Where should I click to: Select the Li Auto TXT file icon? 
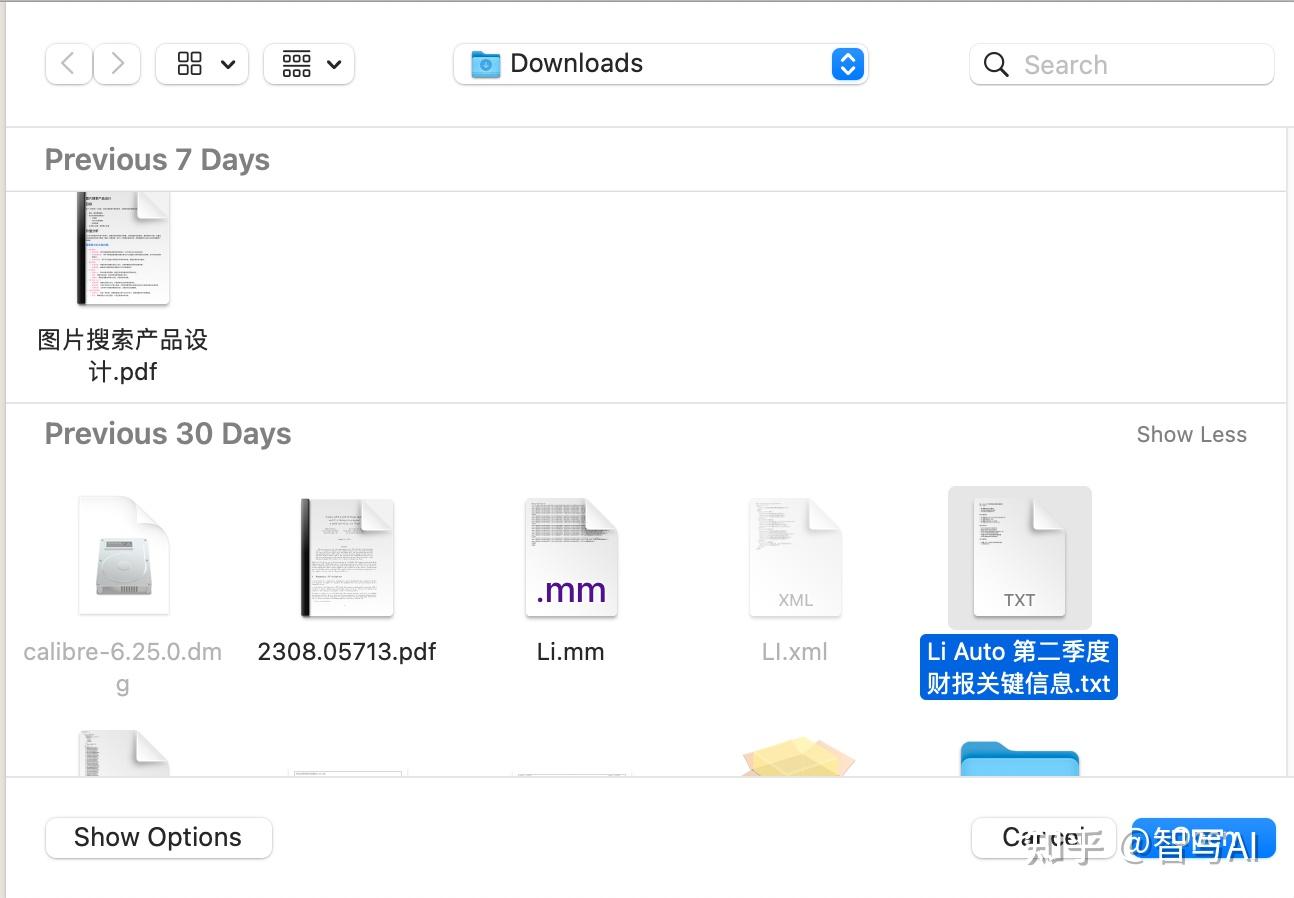[x=1019, y=557]
